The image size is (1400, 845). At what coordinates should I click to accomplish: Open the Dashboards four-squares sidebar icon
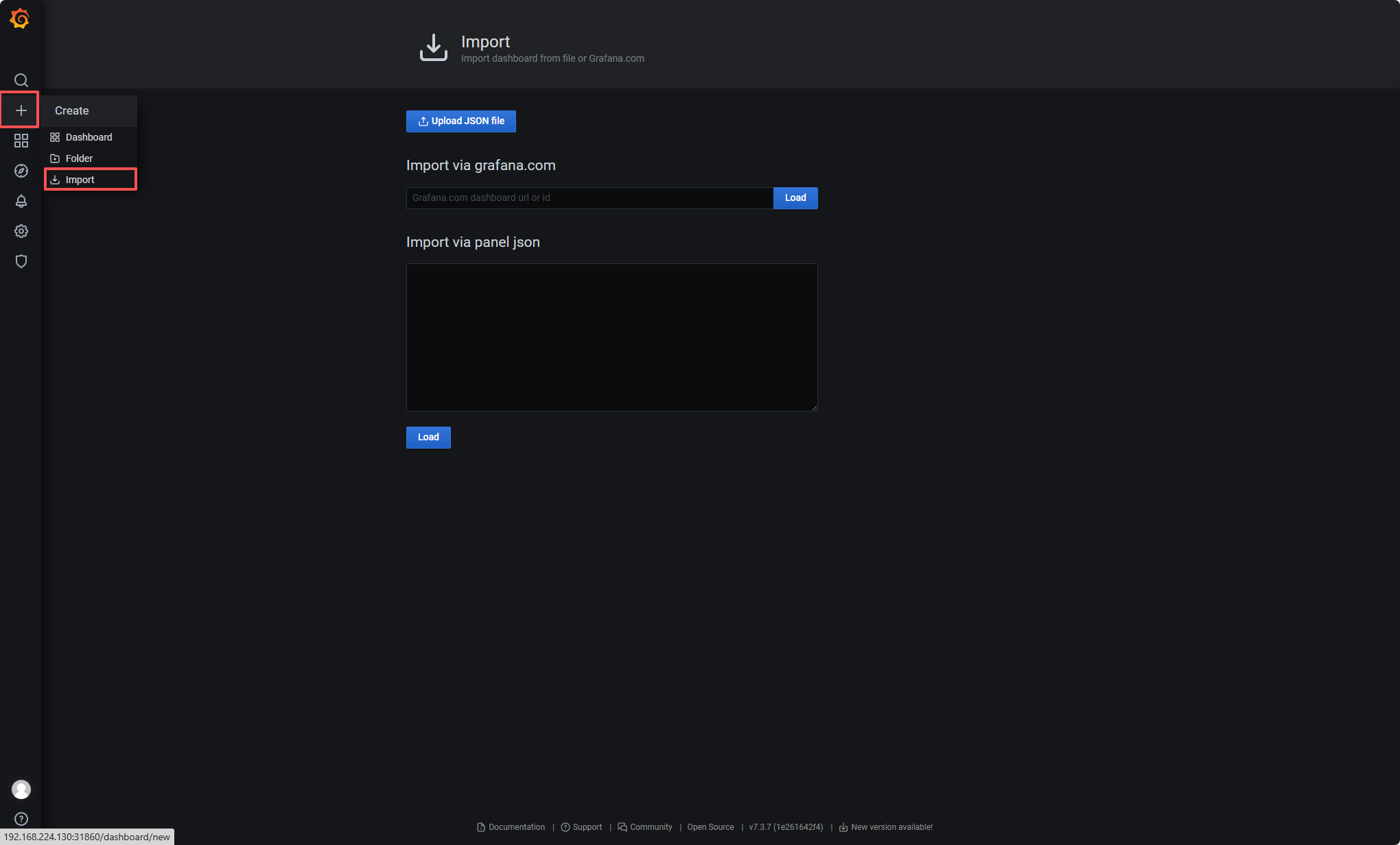pyautogui.click(x=21, y=141)
